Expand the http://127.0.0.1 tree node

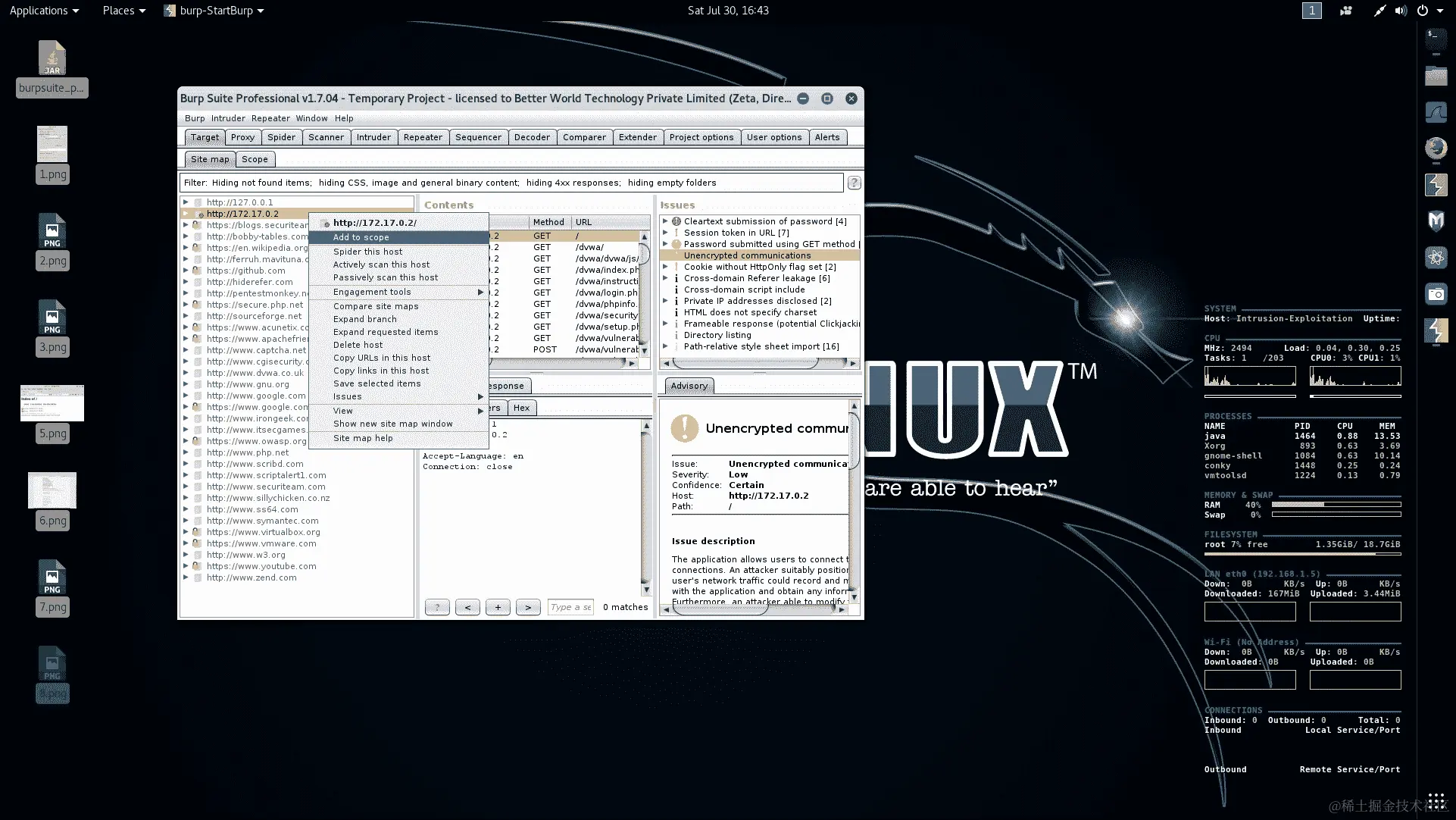(186, 202)
